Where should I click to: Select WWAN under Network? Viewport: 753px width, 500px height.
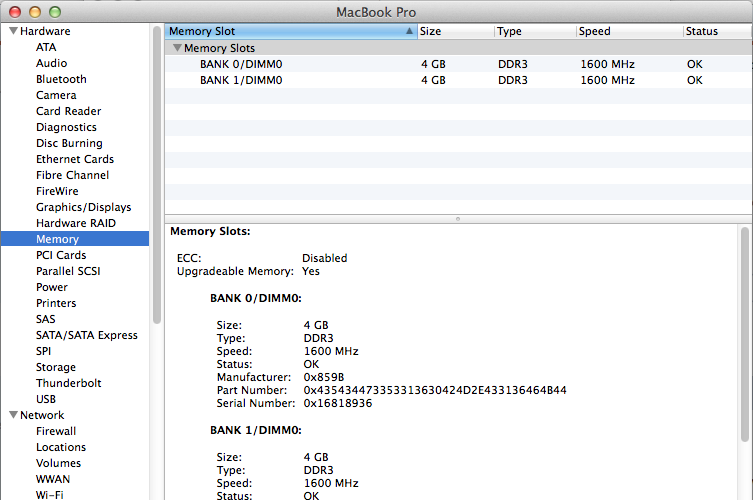click(53, 479)
